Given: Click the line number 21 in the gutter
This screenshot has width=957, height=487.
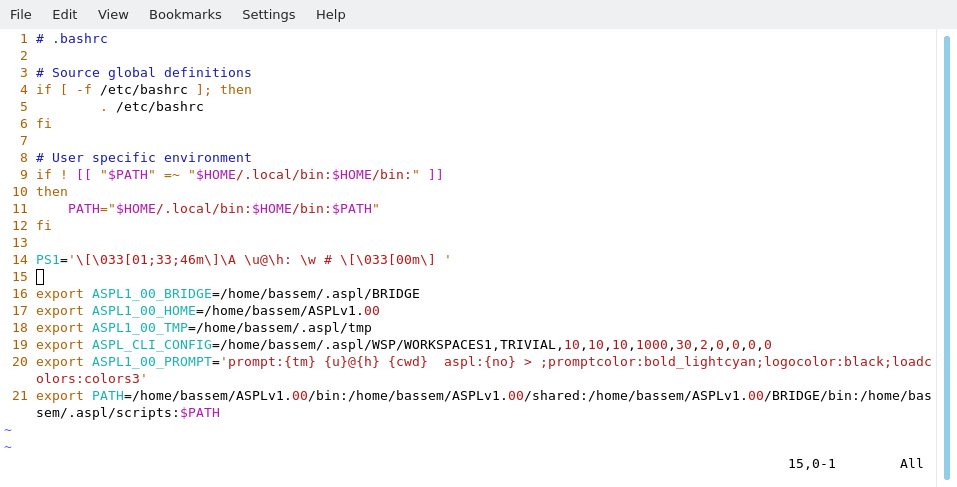Looking at the screenshot, I should [20, 396].
